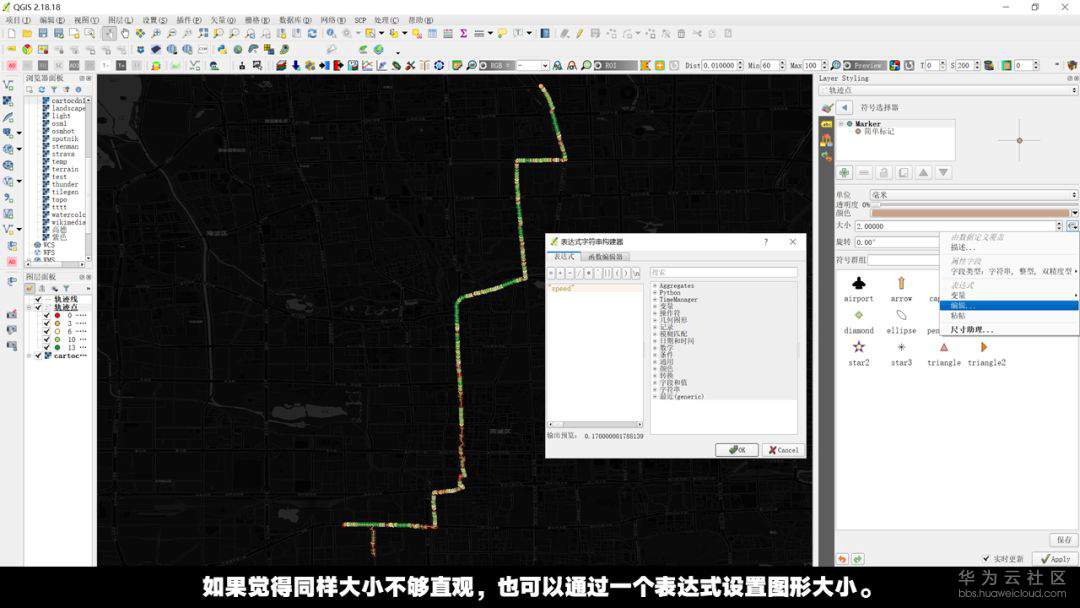Click Cancel in expression builder dialog
The width and height of the screenshot is (1080, 608).
coord(783,450)
